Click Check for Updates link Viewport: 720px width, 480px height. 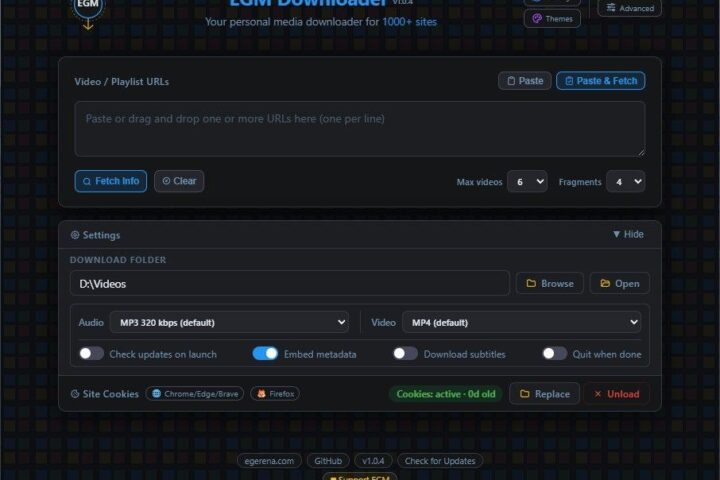440,461
